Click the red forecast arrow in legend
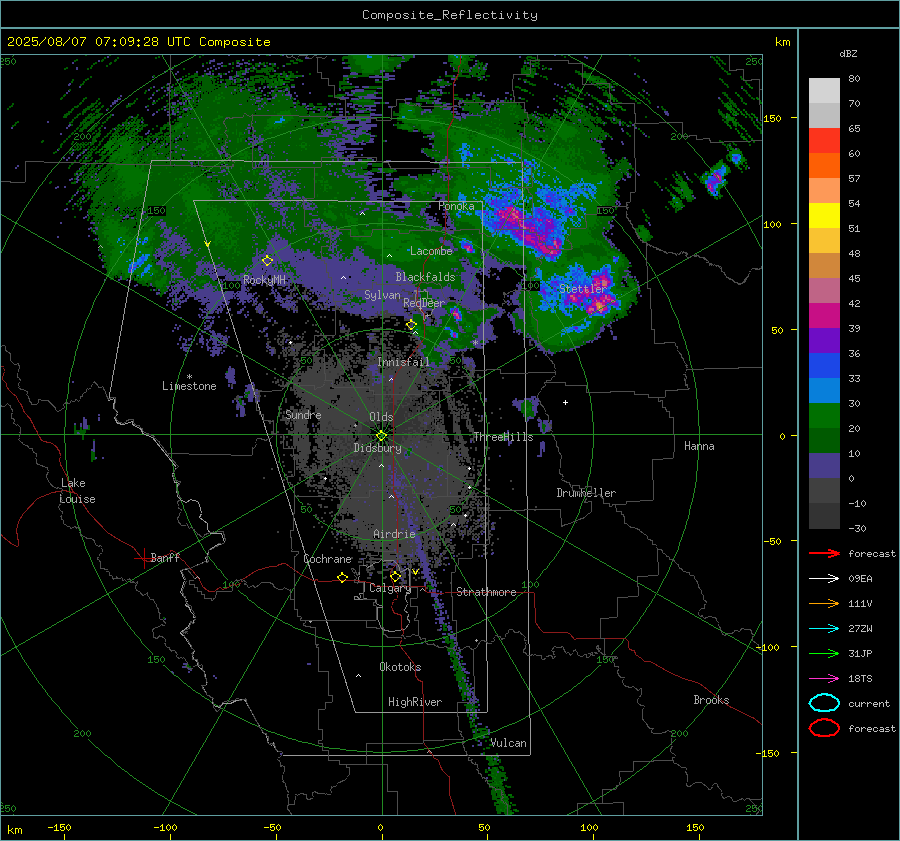This screenshot has width=900, height=841. click(824, 553)
